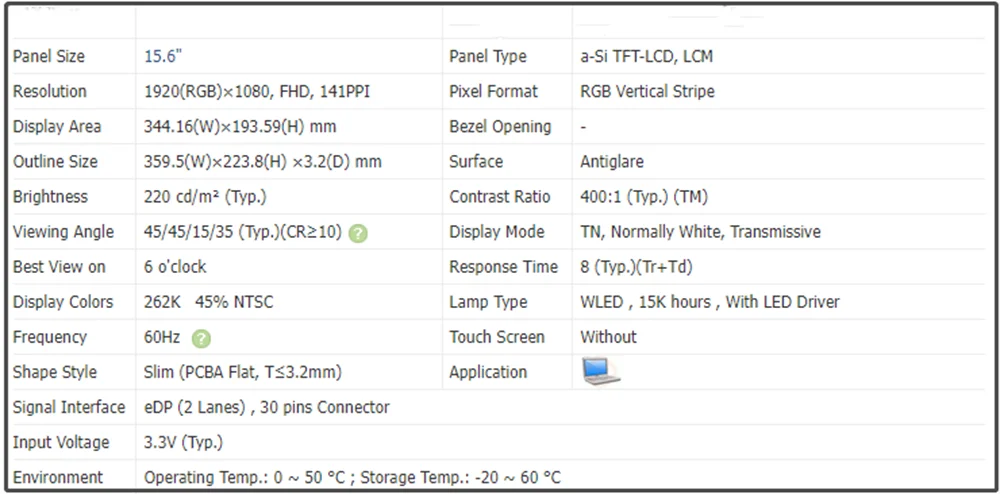Click the 220 cd/m² brightness value
The width and height of the screenshot is (1000, 494).
click(205, 197)
